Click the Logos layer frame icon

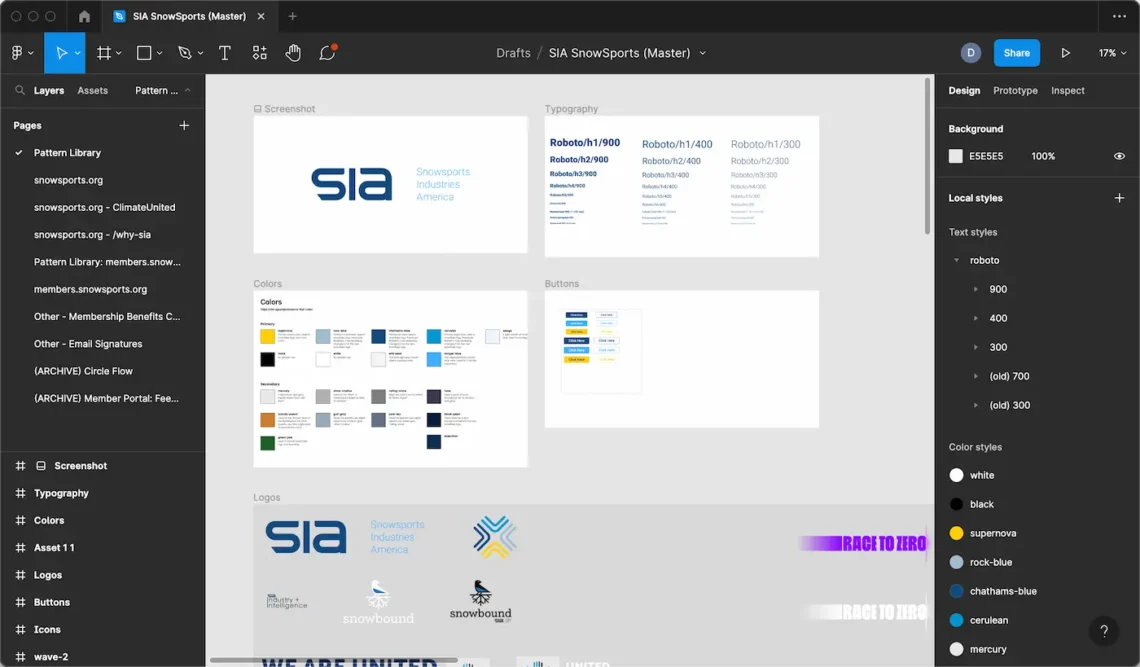click(x=20, y=575)
